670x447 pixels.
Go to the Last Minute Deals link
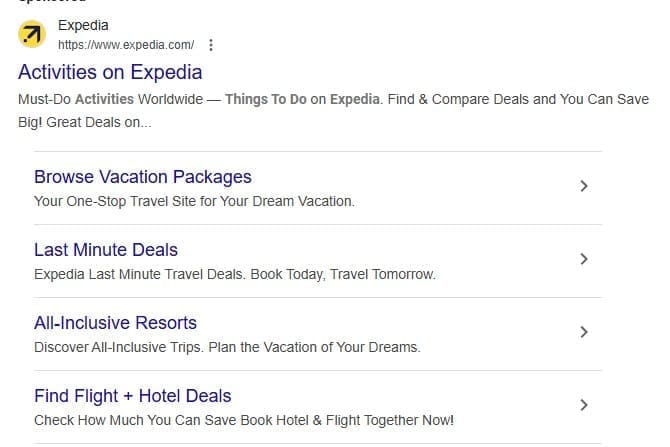[x=106, y=250]
